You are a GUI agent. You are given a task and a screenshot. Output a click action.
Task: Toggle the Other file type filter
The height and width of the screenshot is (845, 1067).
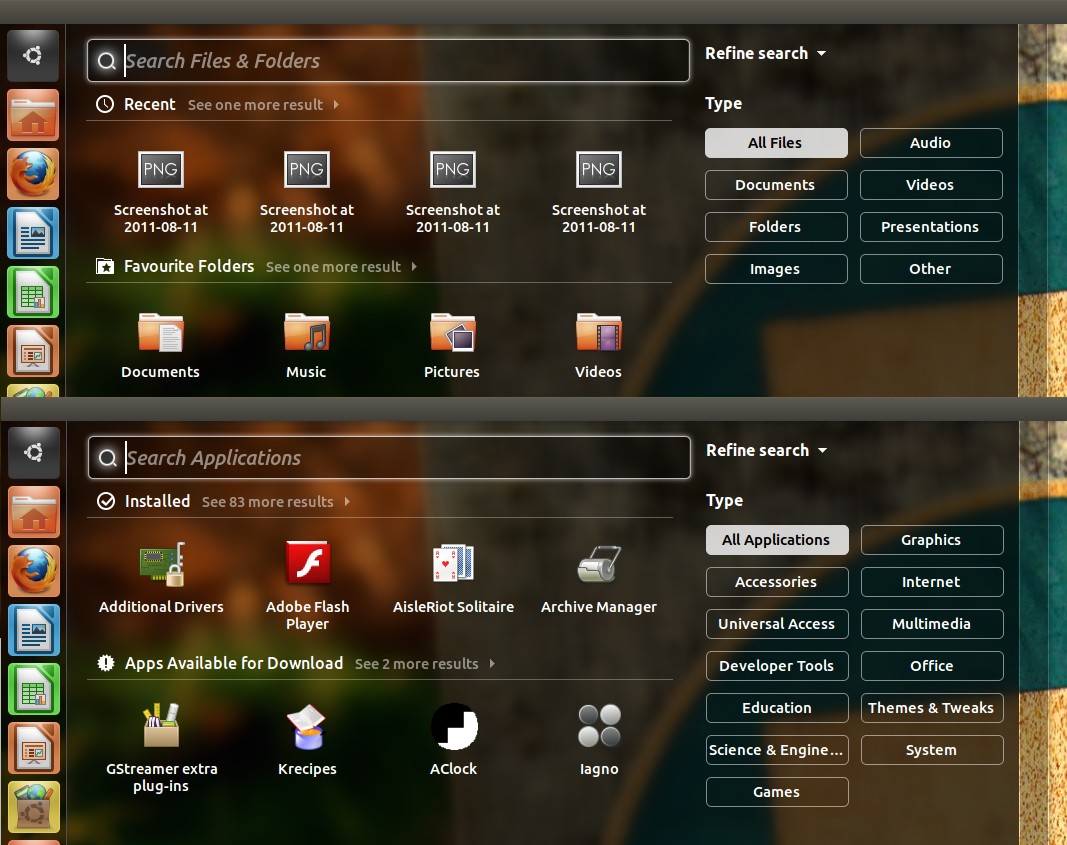pyautogui.click(x=931, y=269)
